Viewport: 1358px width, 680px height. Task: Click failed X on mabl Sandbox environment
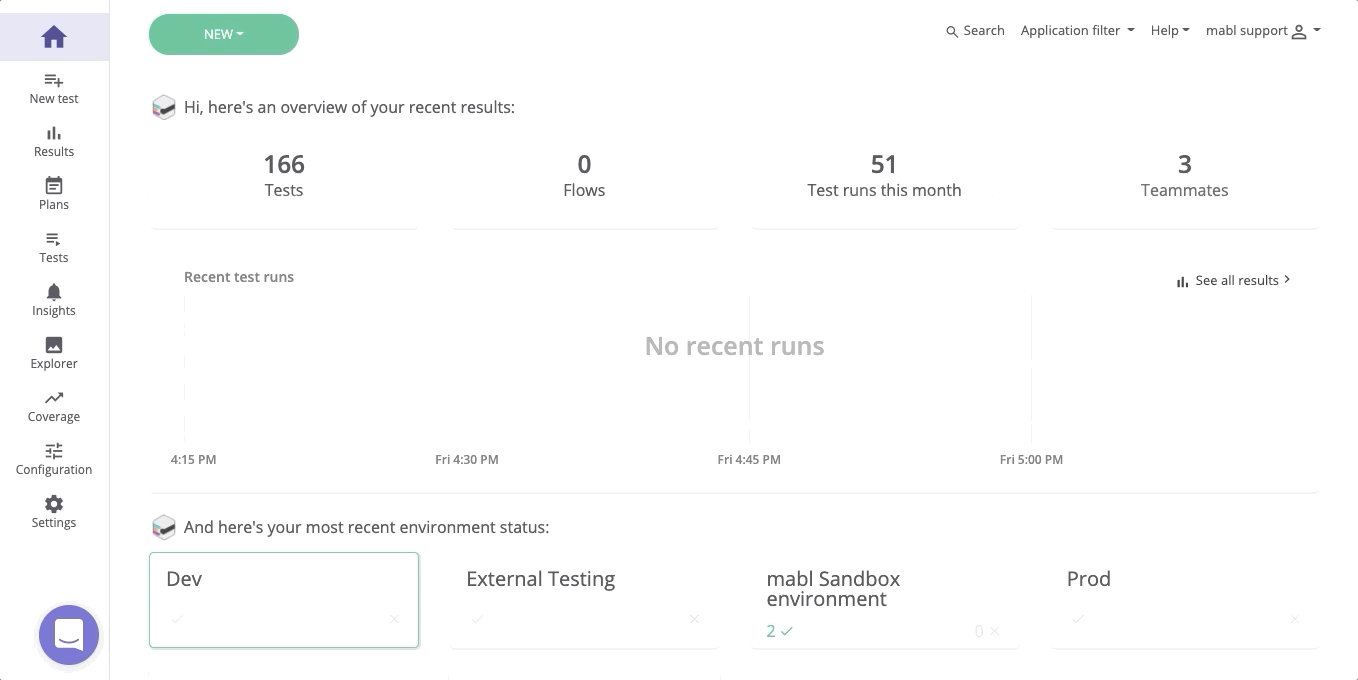click(x=994, y=631)
